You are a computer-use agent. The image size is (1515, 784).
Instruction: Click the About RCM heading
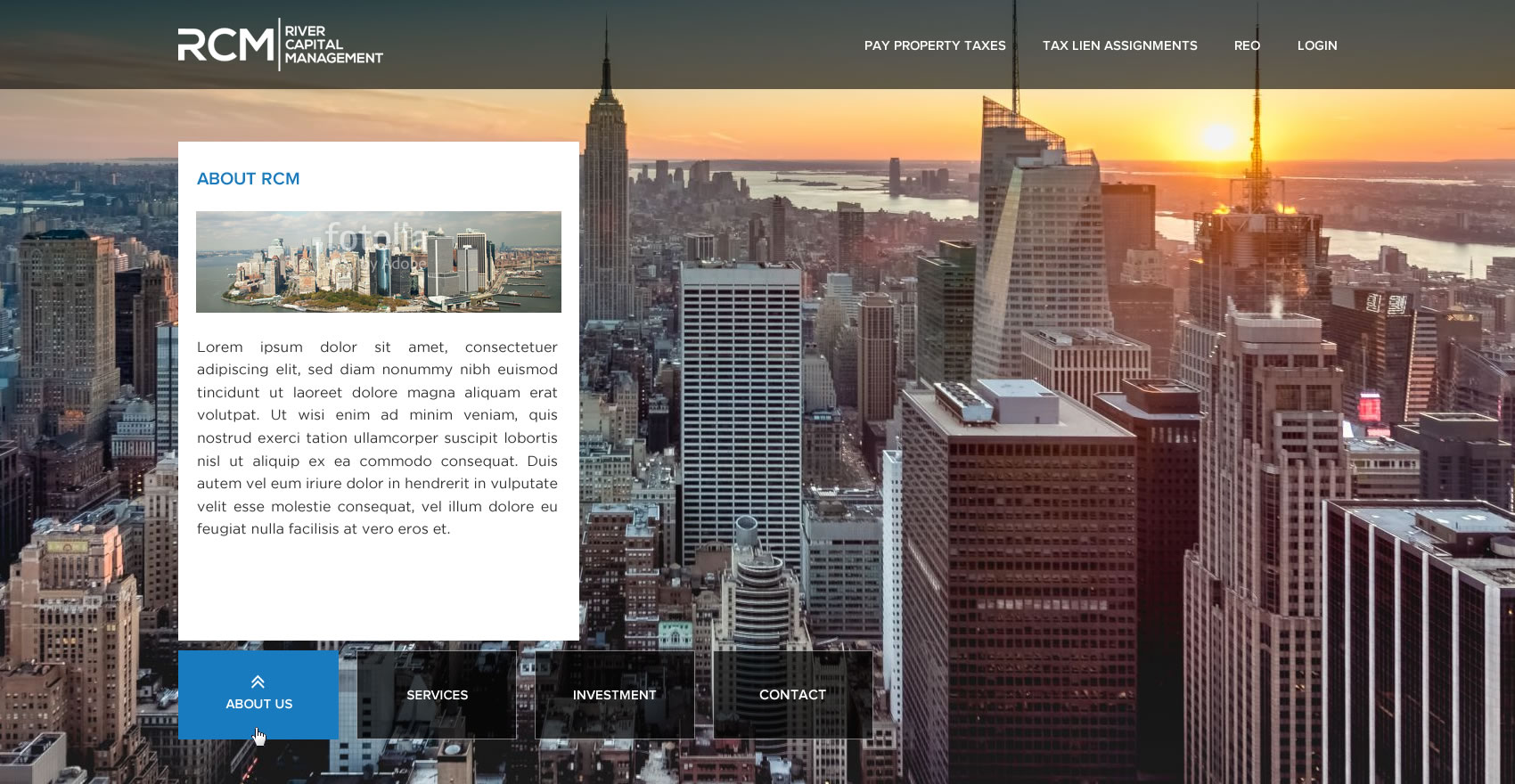pyautogui.click(x=248, y=179)
